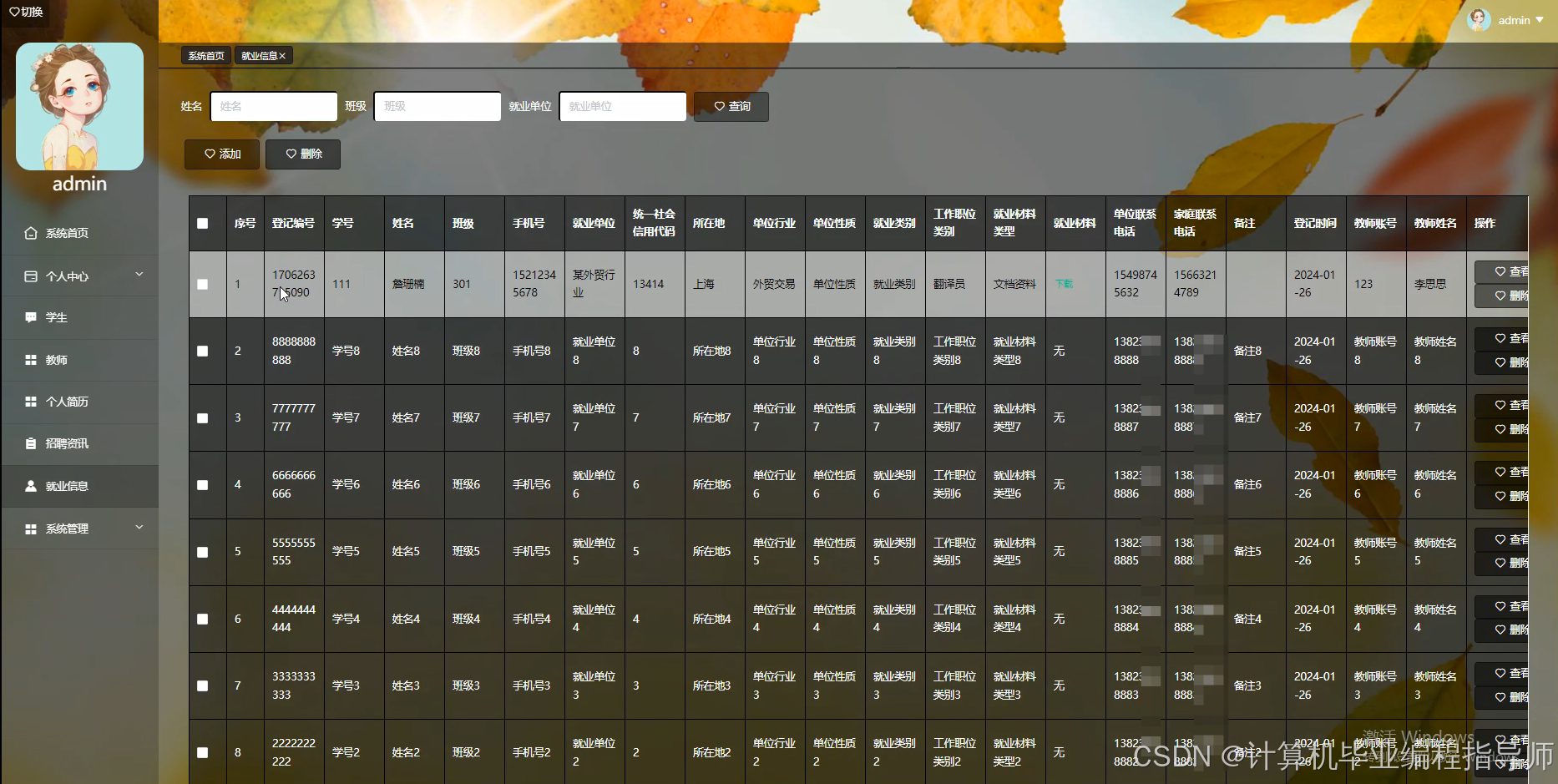Click the 添加 add button

point(222,154)
